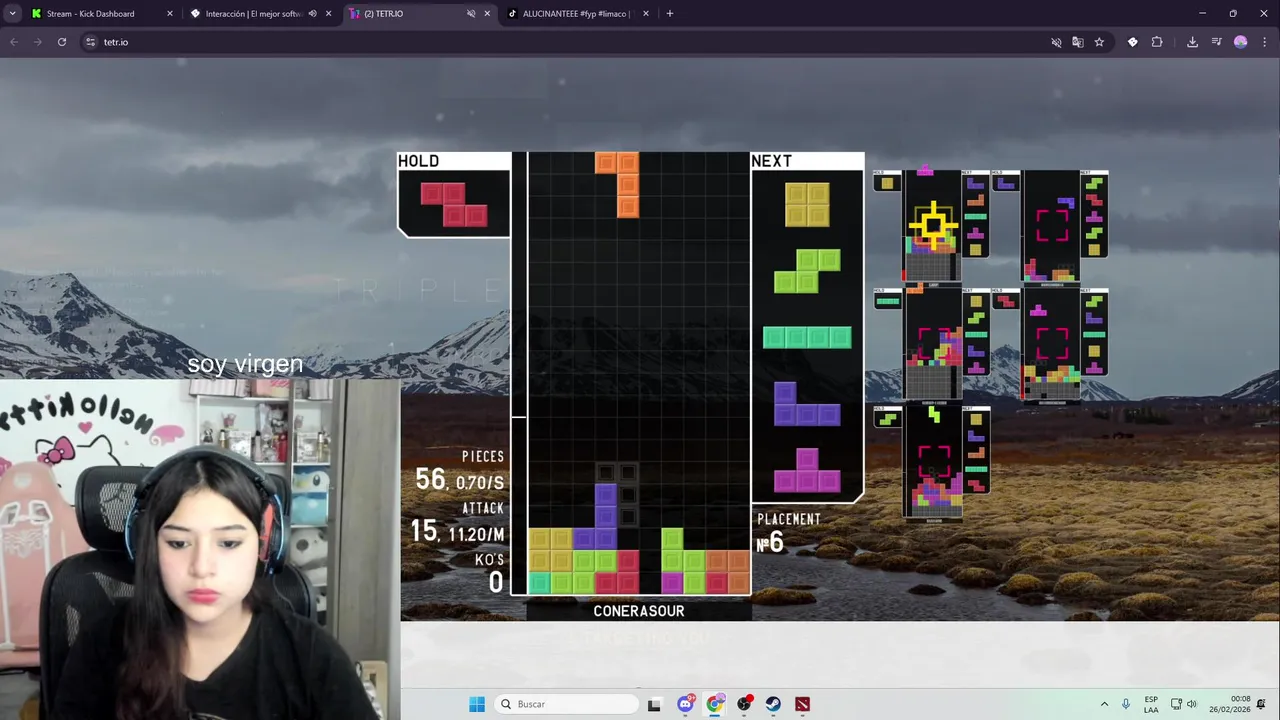Close the TETR.IO tab
1280x720 pixels.
pos(487,14)
